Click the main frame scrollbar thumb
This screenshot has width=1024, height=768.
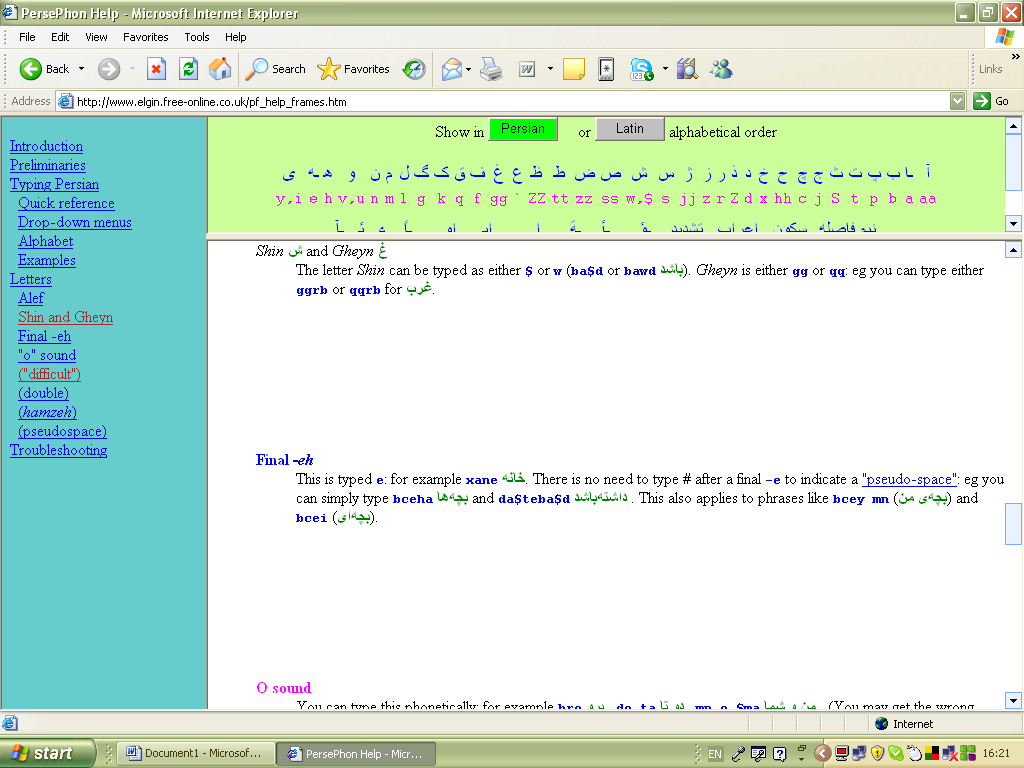tap(1013, 524)
